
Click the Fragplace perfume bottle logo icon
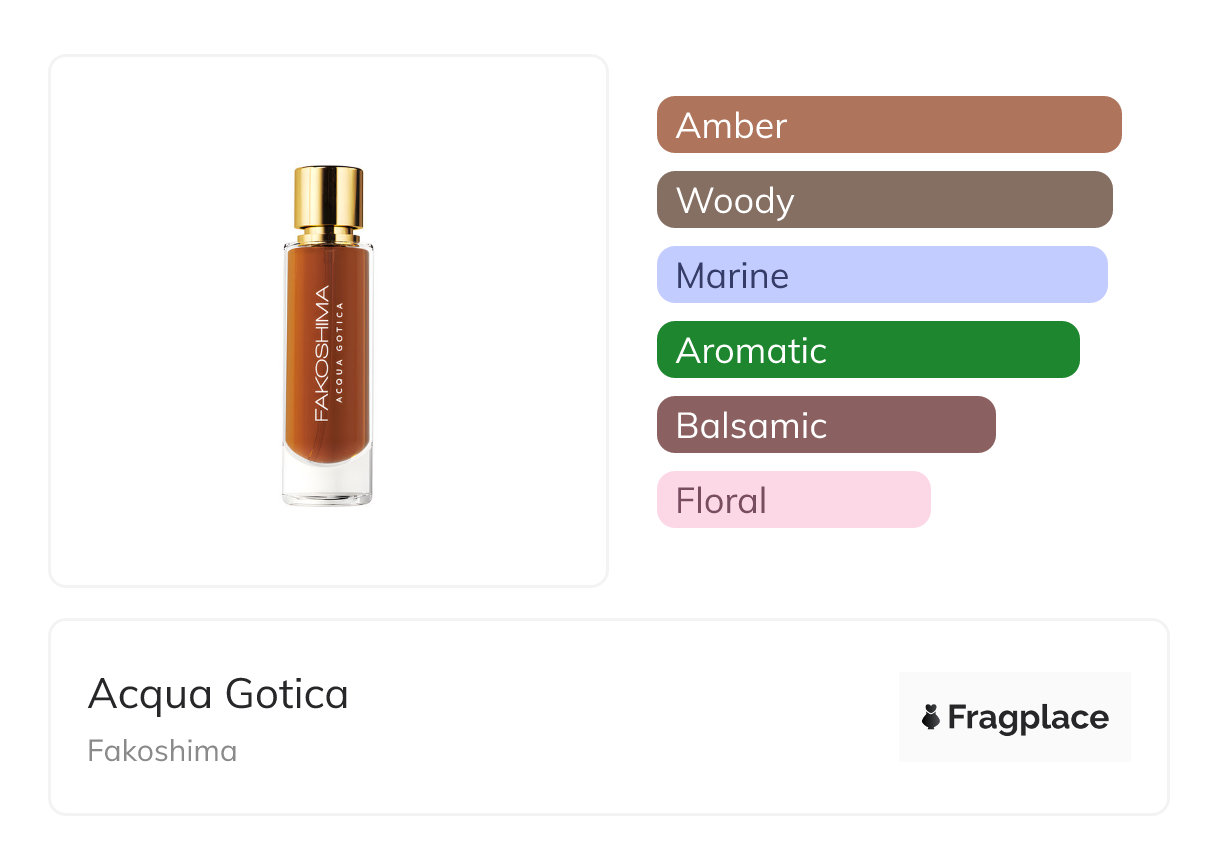(x=931, y=717)
